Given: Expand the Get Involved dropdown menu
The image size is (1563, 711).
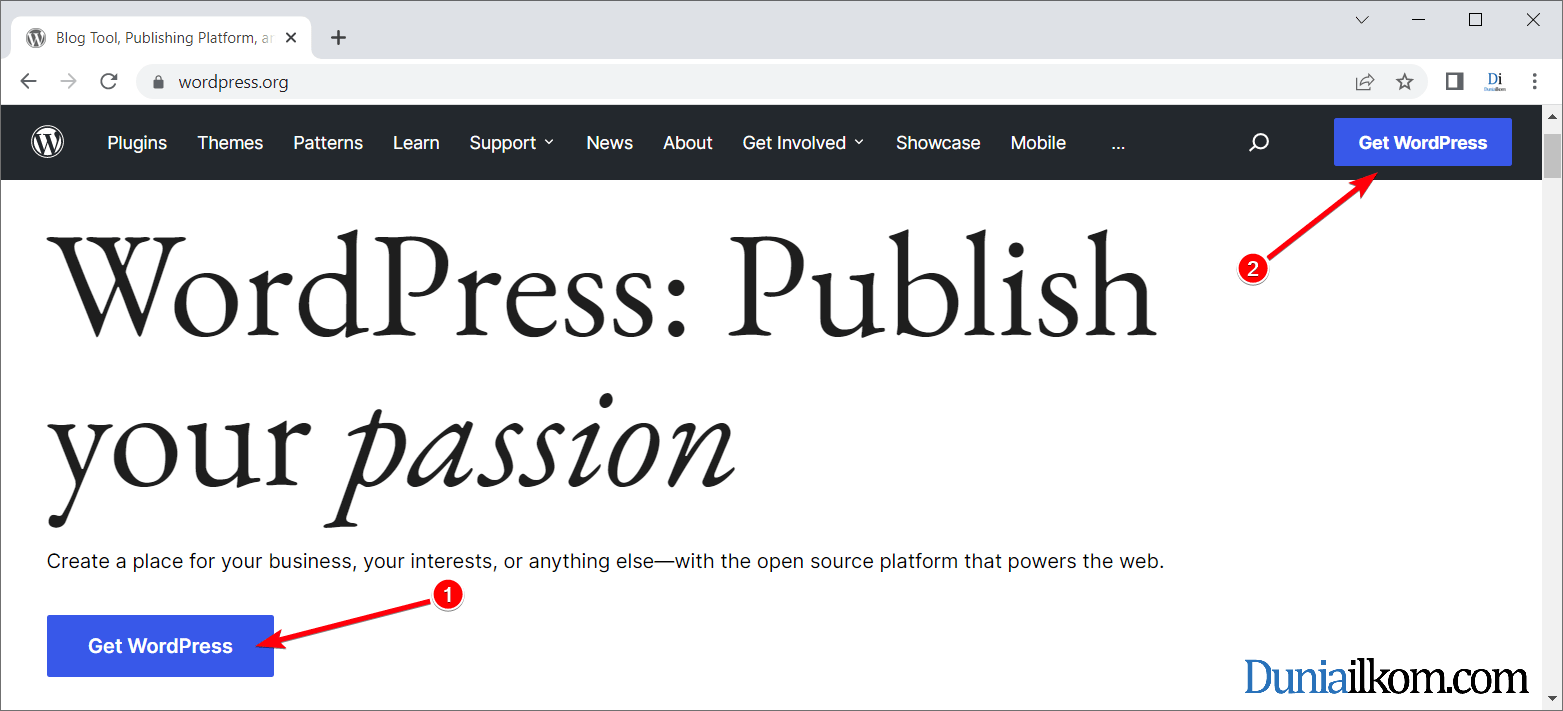Looking at the screenshot, I should click(803, 143).
